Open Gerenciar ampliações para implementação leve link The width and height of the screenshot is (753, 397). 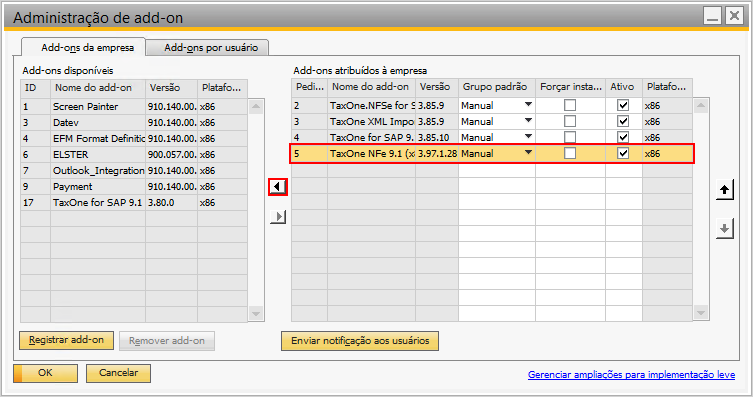pos(631,374)
